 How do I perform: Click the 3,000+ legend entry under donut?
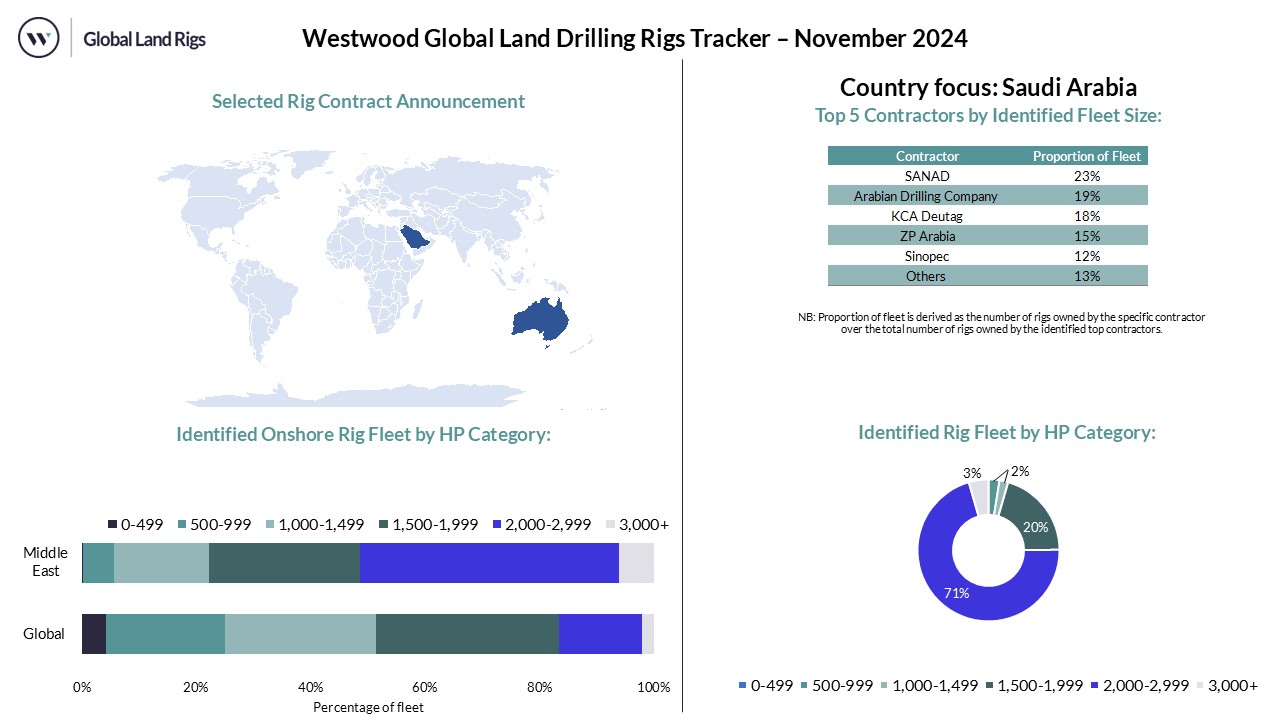1226,685
